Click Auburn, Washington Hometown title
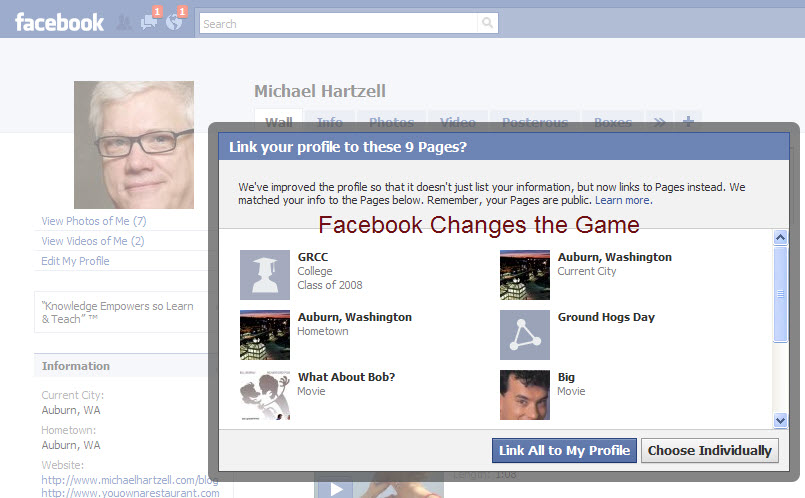805x498 pixels. (355, 317)
